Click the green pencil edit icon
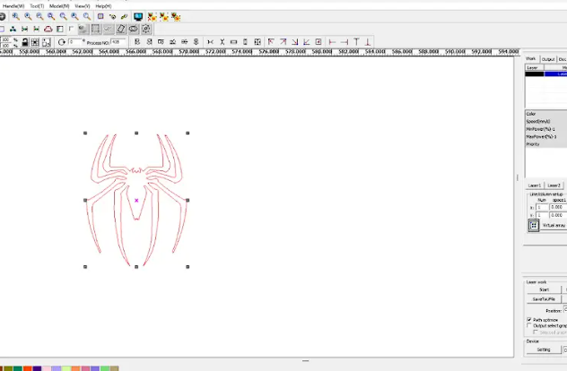The width and height of the screenshot is (567, 371). 124,17
